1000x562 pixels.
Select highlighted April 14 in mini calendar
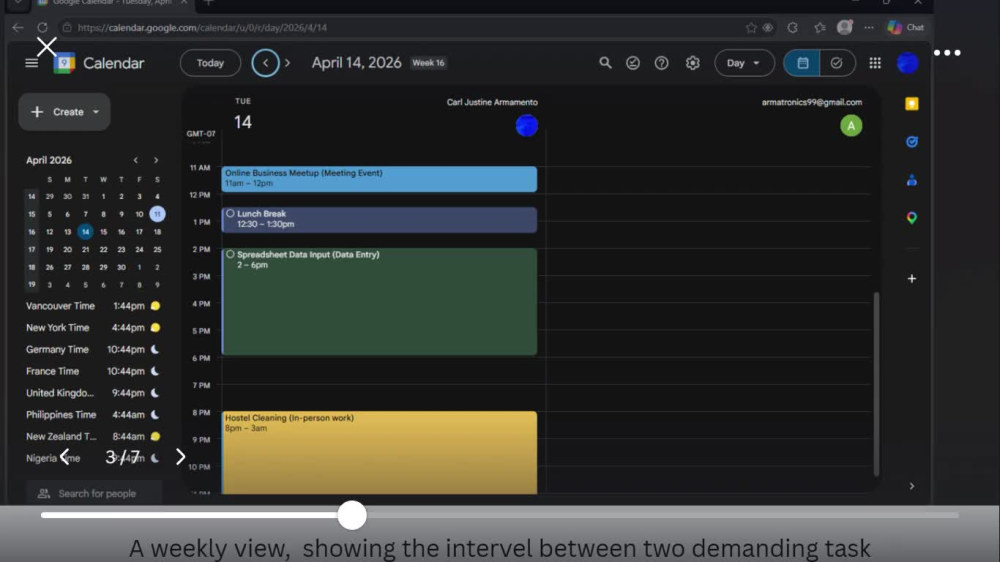point(85,232)
